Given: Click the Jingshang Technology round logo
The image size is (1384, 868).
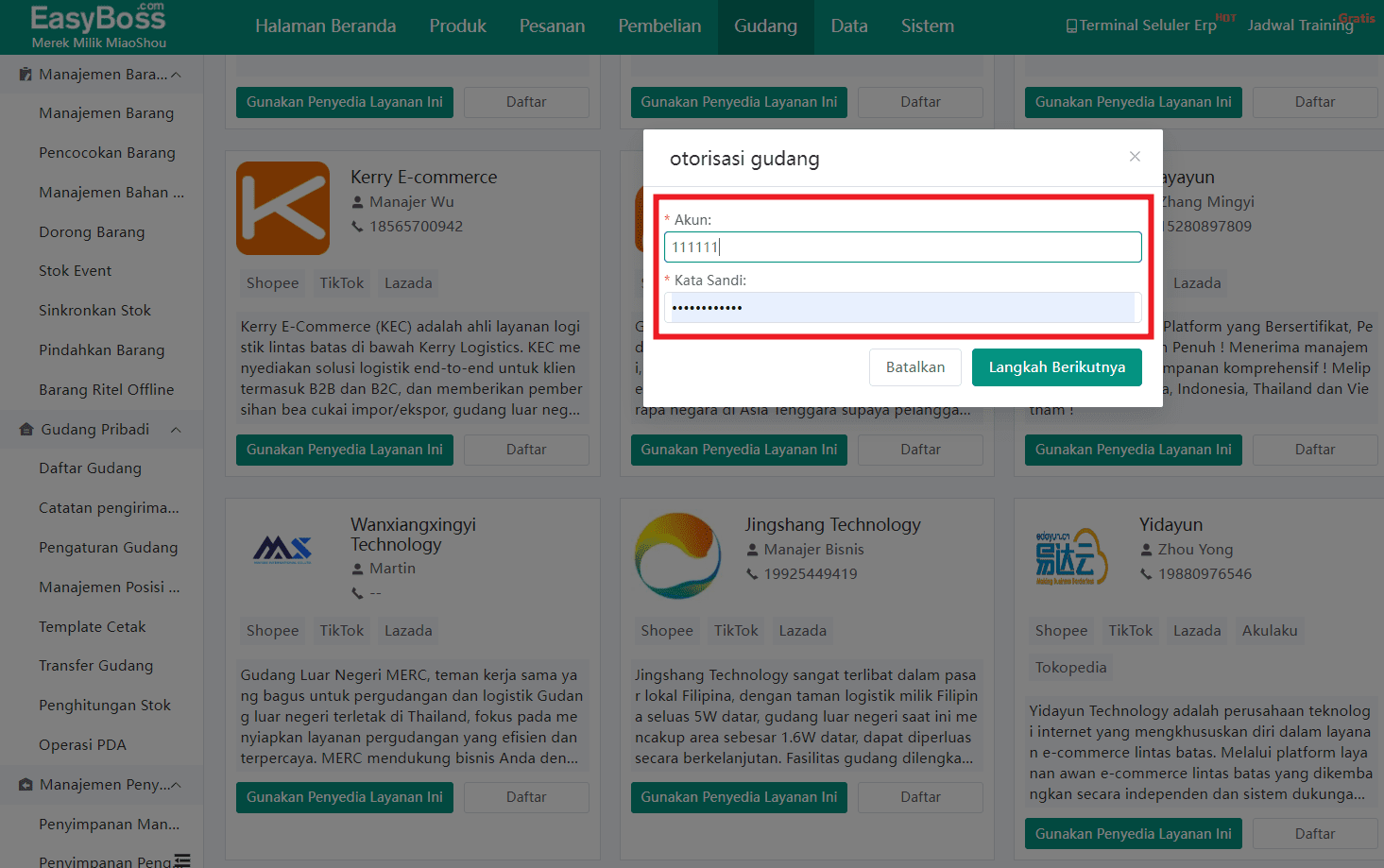Looking at the screenshot, I should 677,555.
